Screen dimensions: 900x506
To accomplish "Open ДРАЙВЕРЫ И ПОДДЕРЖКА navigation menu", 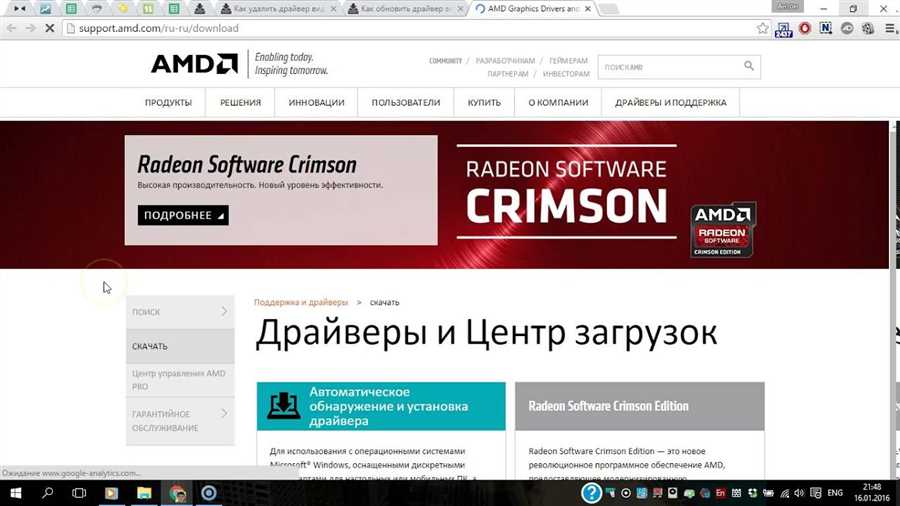I will (670, 102).
